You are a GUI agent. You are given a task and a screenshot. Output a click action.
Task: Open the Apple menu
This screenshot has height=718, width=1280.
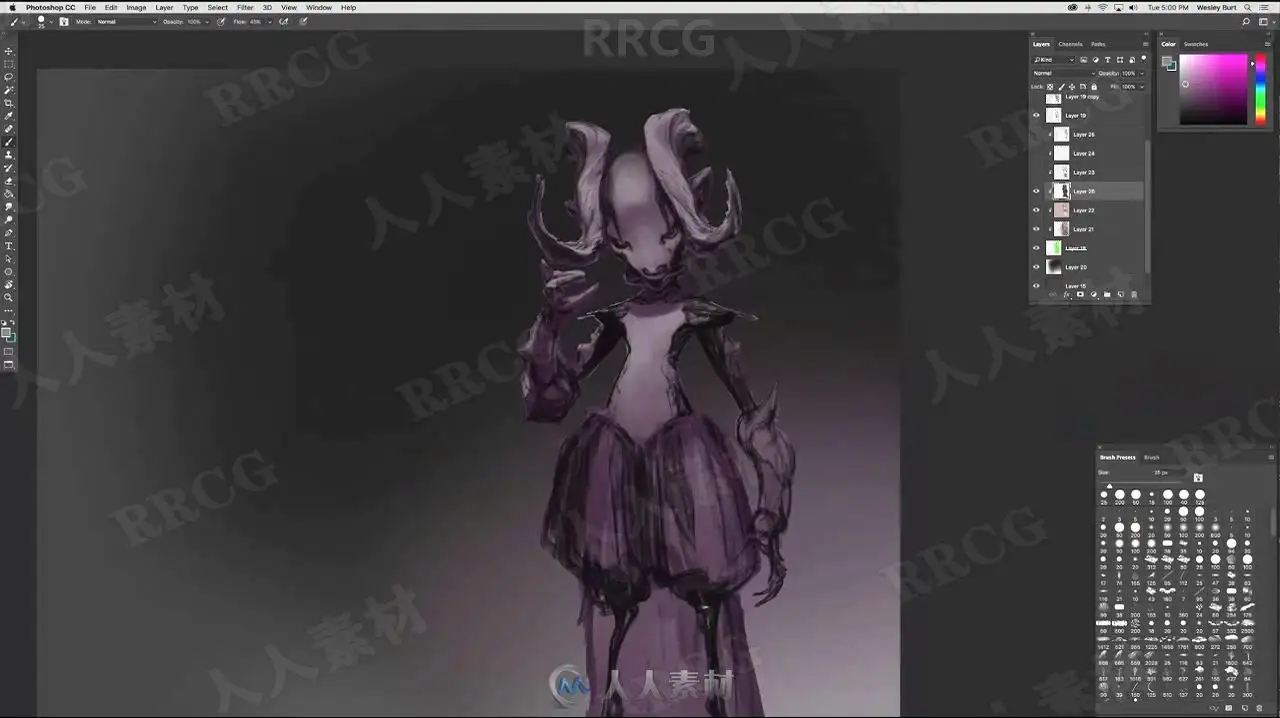click(12, 7)
